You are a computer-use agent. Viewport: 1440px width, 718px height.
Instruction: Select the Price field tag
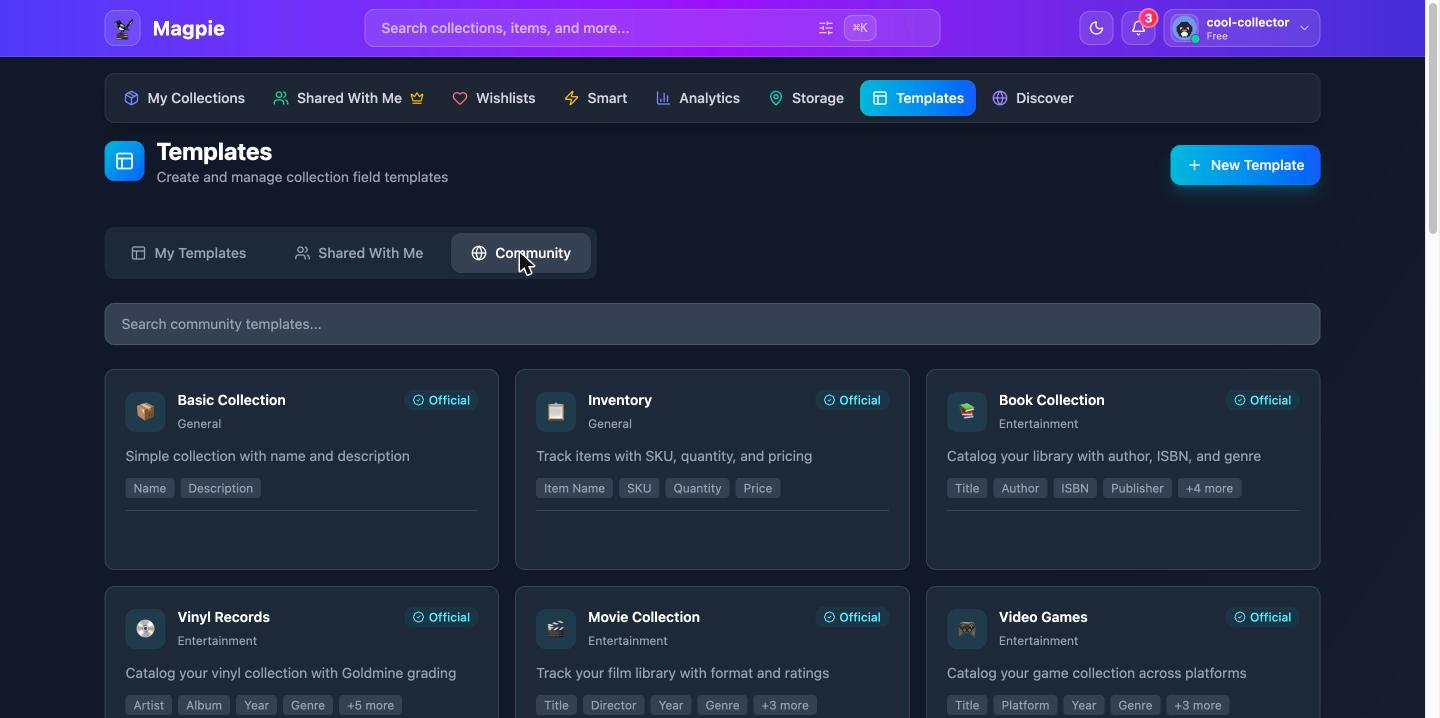click(758, 488)
